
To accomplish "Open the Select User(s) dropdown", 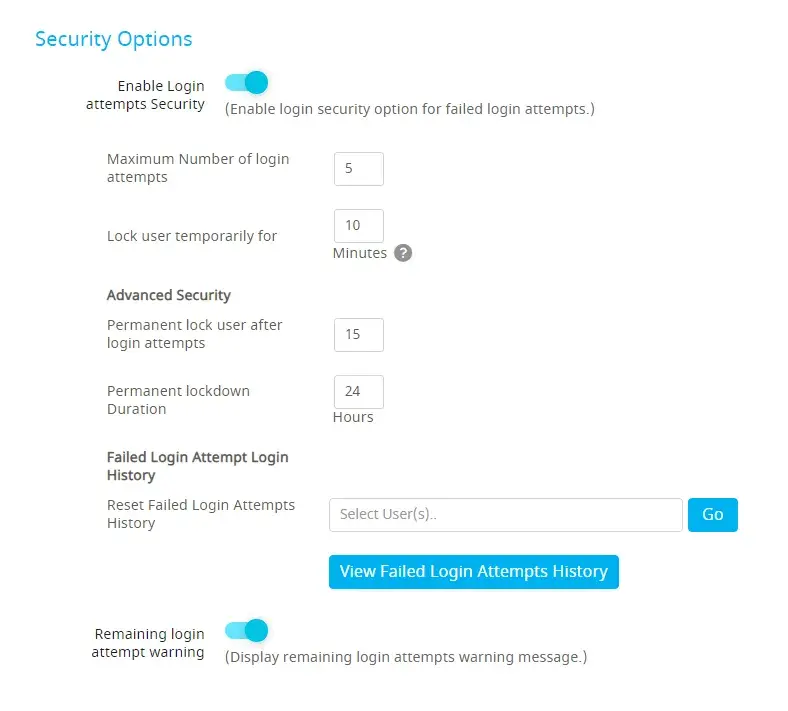I will (x=505, y=515).
